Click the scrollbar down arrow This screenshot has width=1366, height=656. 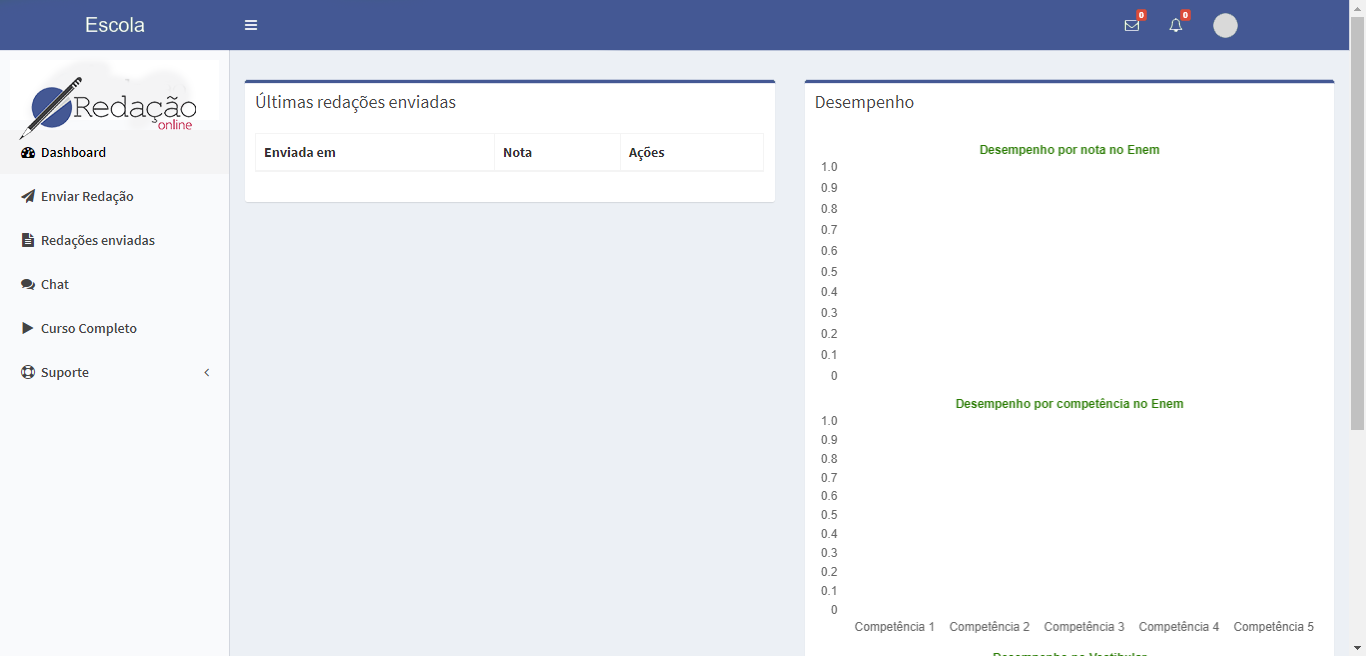[1357, 647]
